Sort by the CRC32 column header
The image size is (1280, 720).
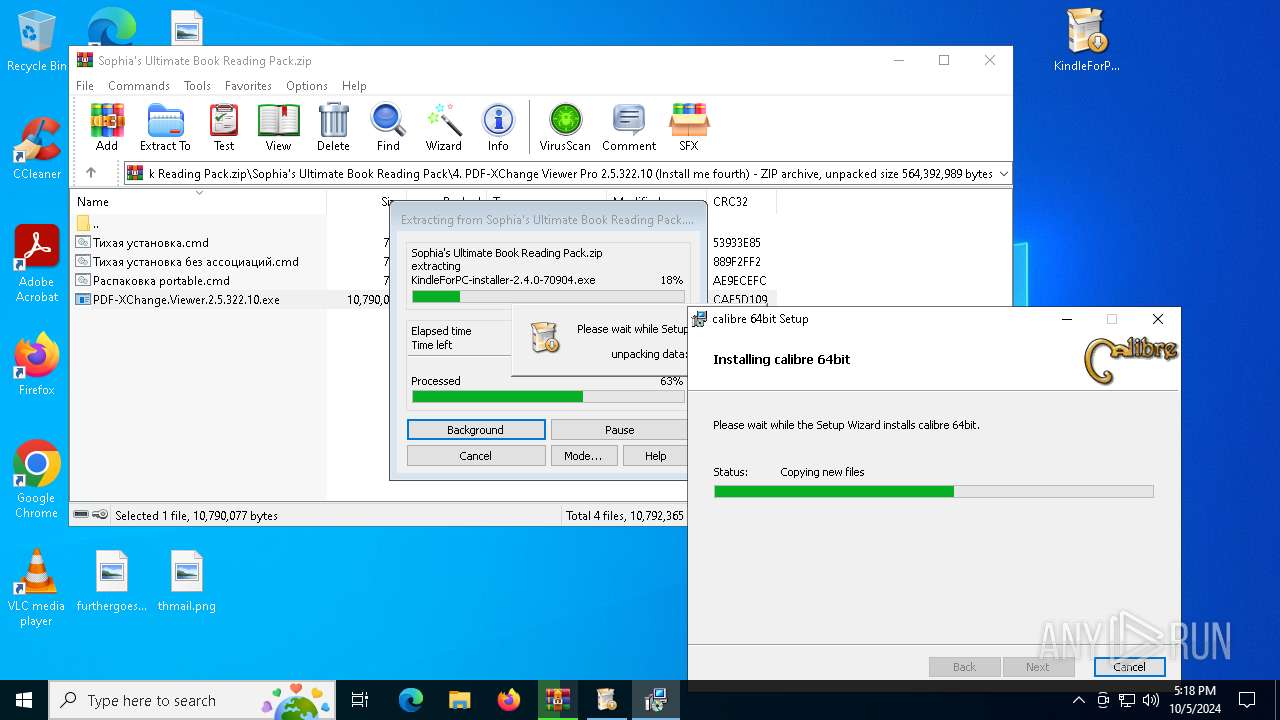741,202
